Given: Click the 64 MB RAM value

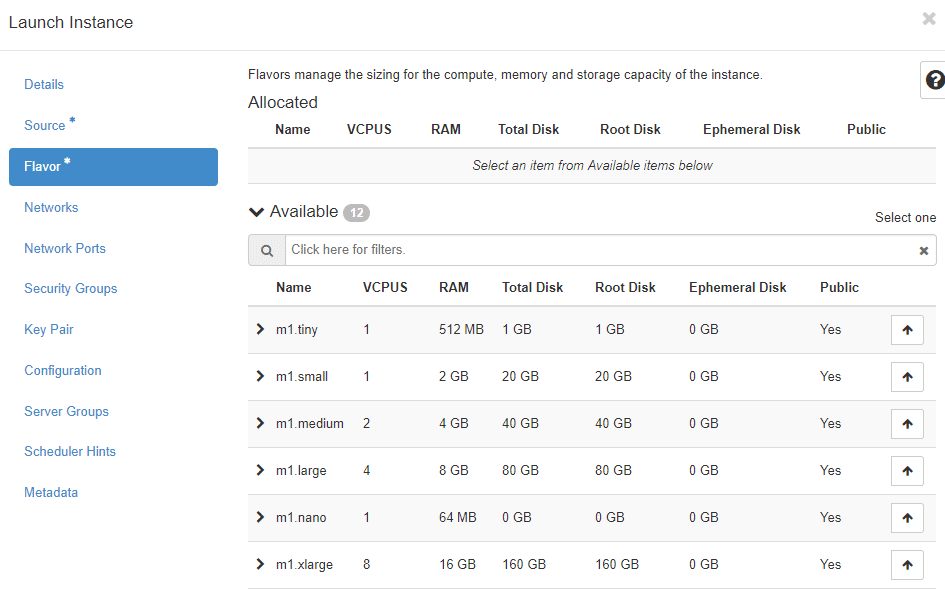Looking at the screenshot, I should pos(457,518).
